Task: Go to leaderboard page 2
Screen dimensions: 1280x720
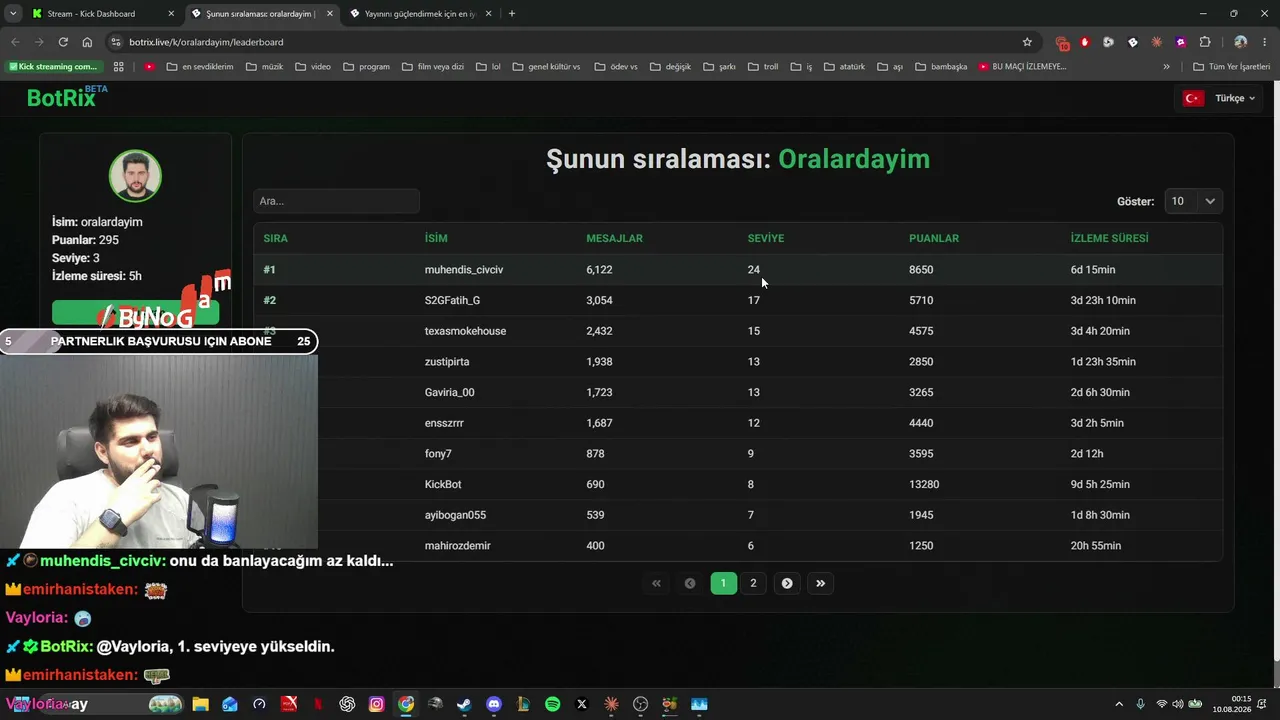Action: (753, 583)
